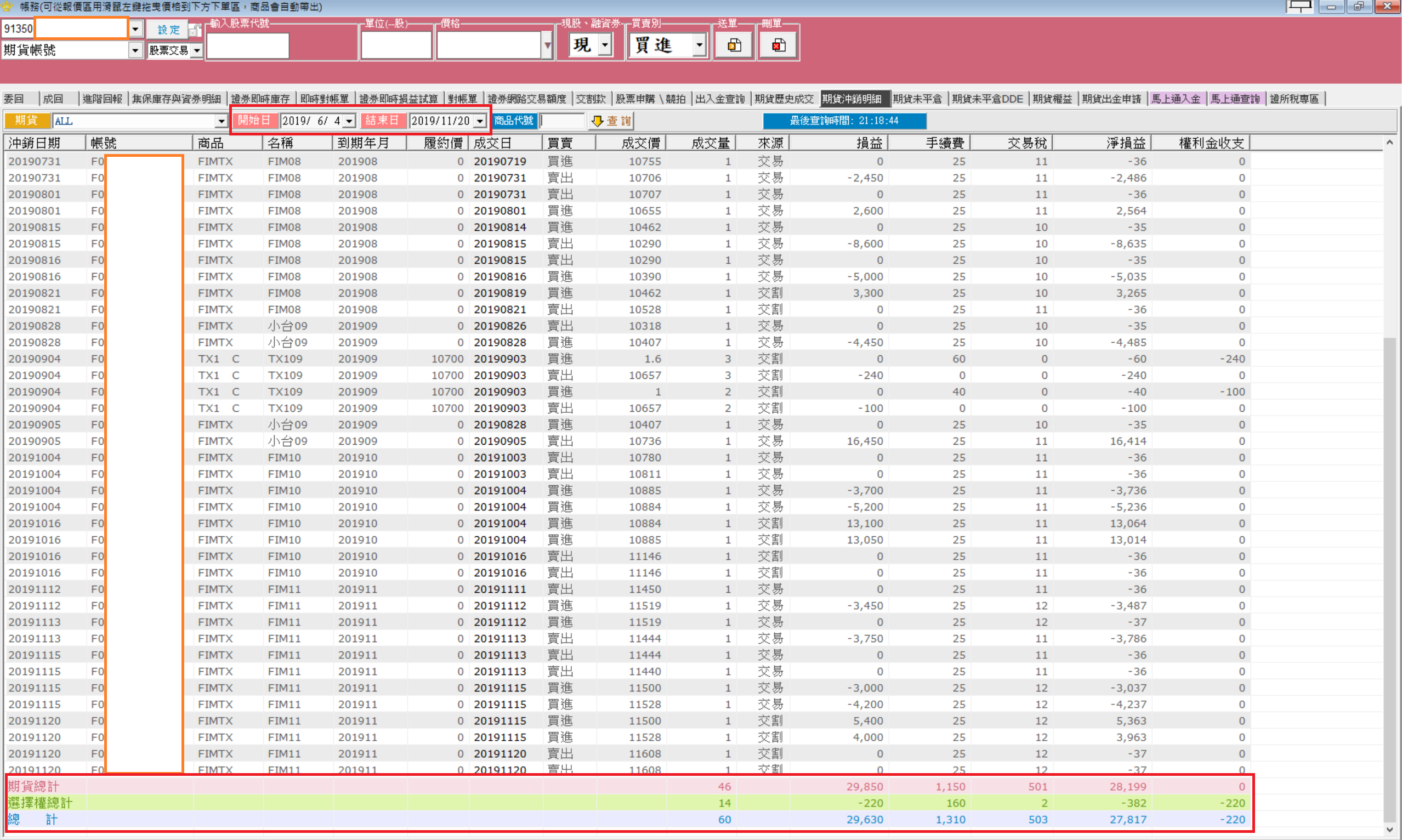The image size is (1402, 840).
Task: Switch to the 進階回報 tab
Action: (103, 99)
